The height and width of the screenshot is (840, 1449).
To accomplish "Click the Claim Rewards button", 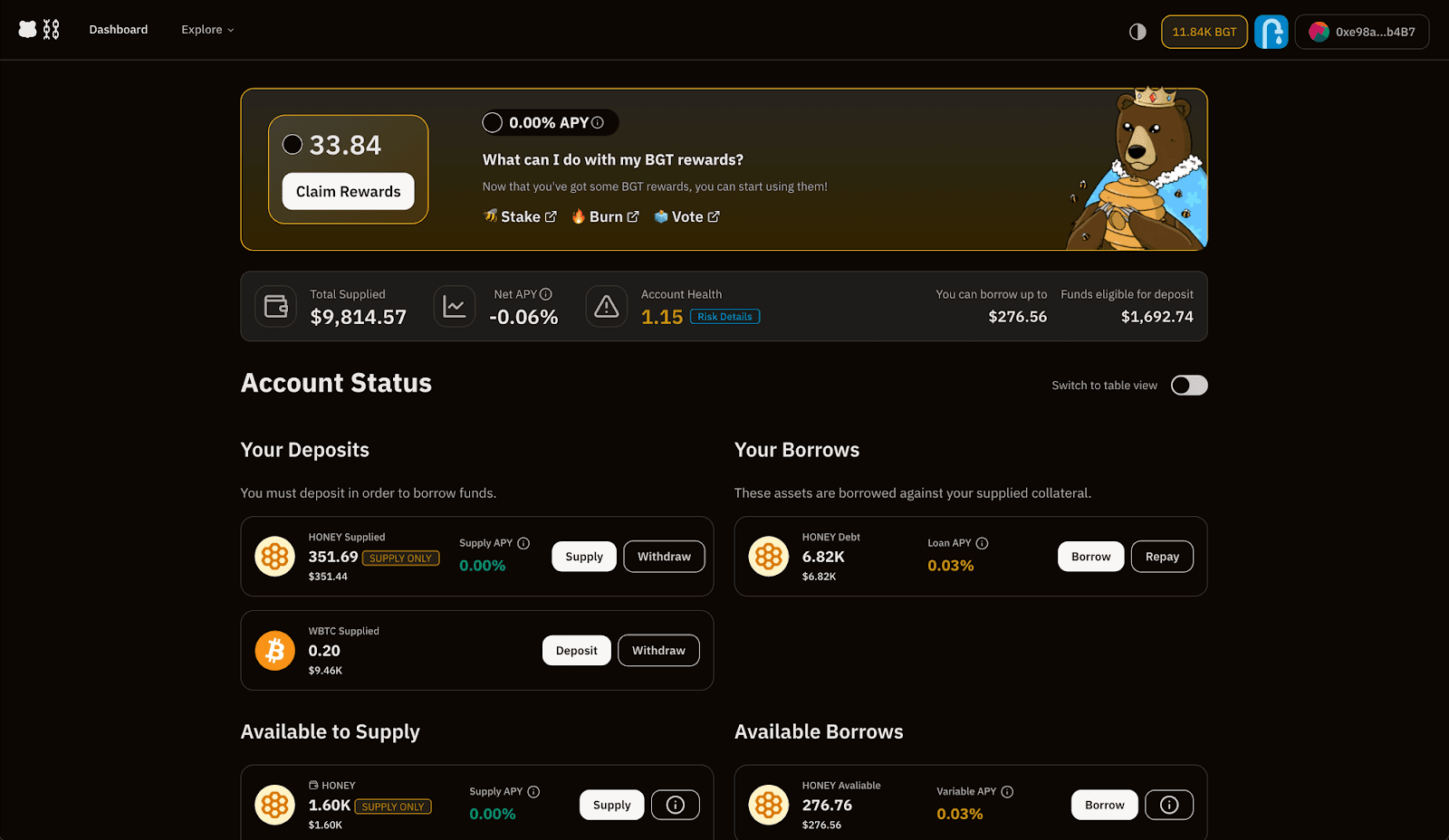I will 348,191.
